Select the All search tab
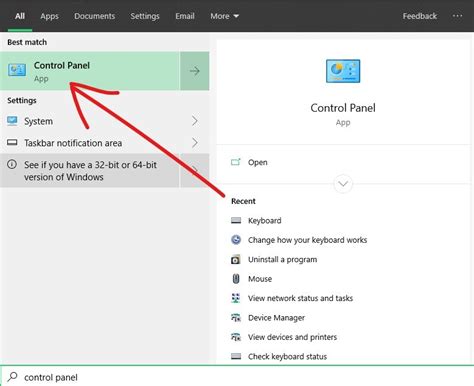The width and height of the screenshot is (474, 386). pos(20,16)
